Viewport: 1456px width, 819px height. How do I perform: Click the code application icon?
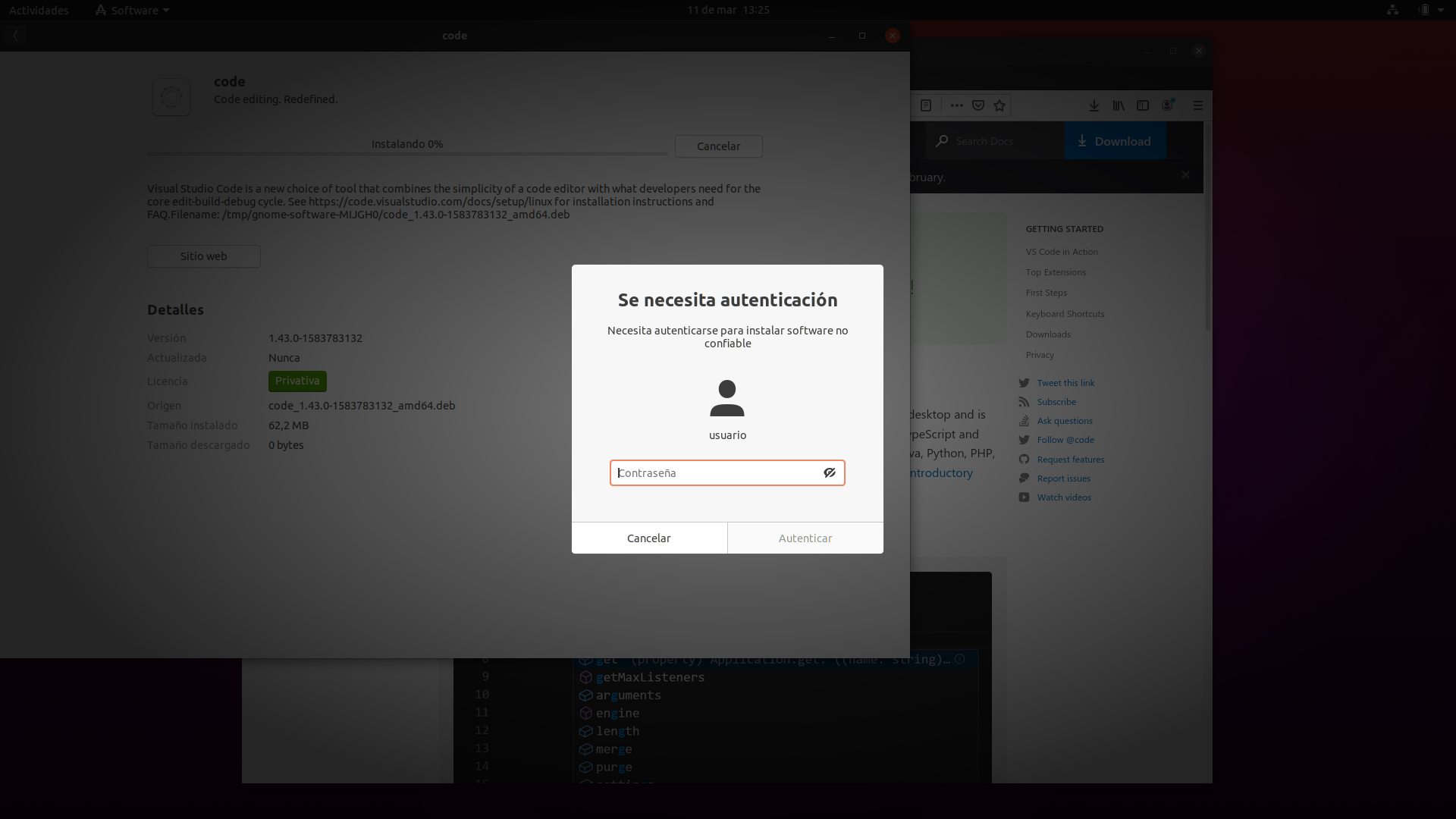[171, 97]
